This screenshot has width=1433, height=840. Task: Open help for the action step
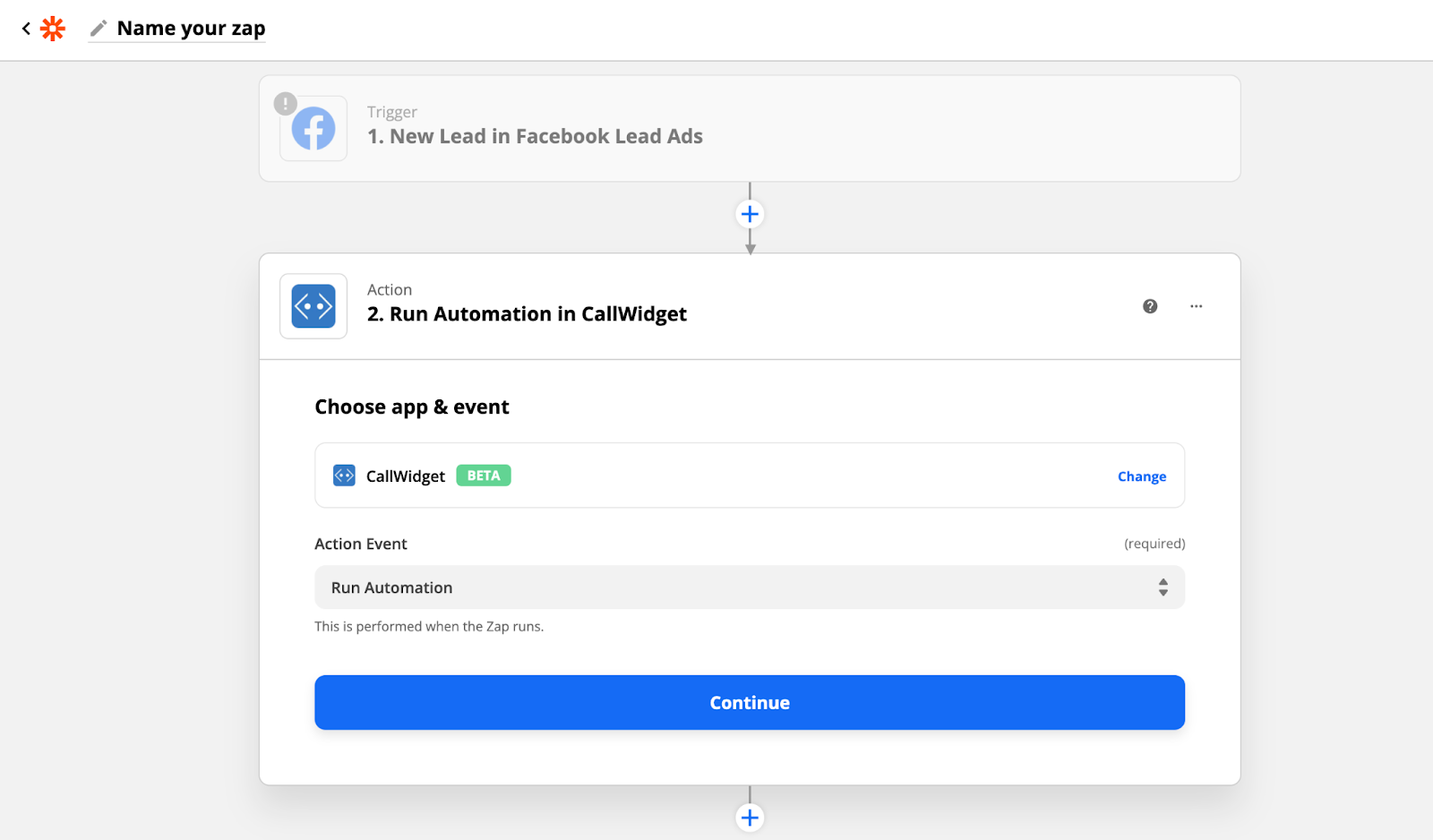(1150, 306)
